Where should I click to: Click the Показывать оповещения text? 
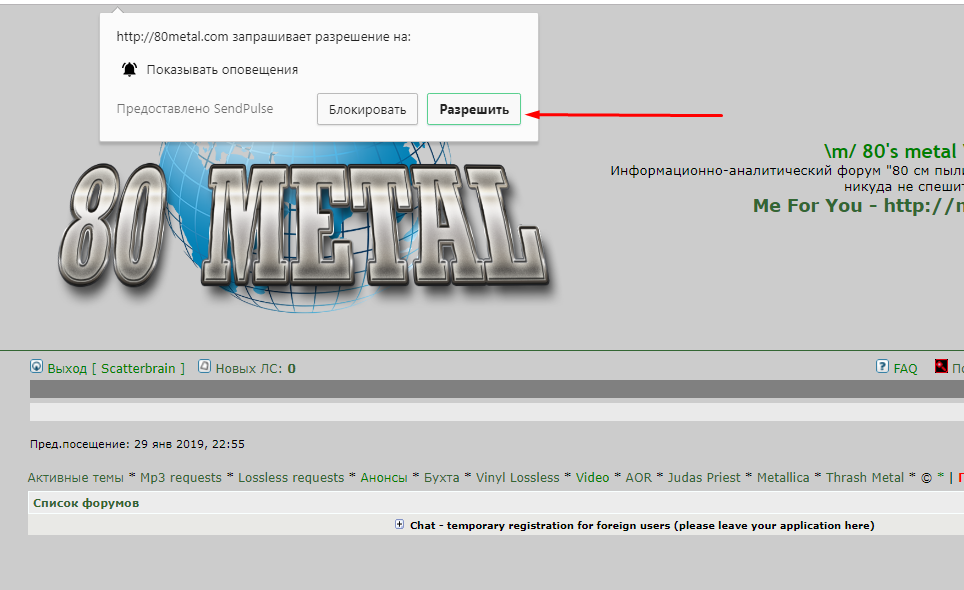click(222, 70)
